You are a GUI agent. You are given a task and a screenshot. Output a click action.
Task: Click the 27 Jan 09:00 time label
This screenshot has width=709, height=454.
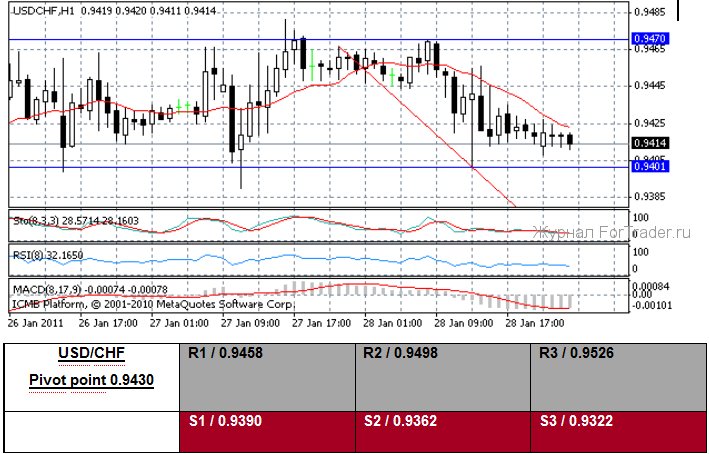tap(250, 323)
